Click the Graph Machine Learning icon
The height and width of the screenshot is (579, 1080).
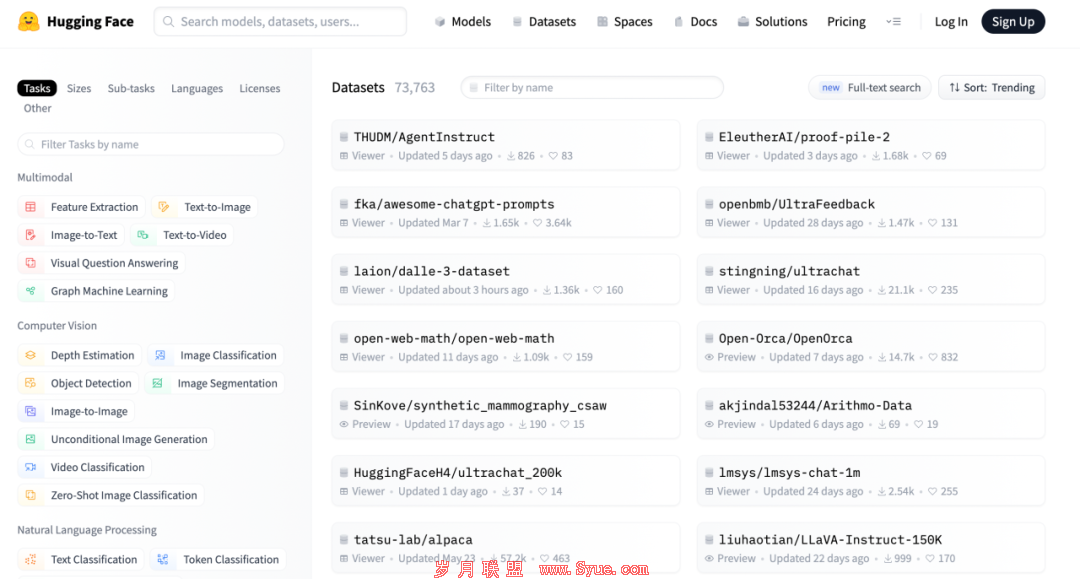point(30,291)
